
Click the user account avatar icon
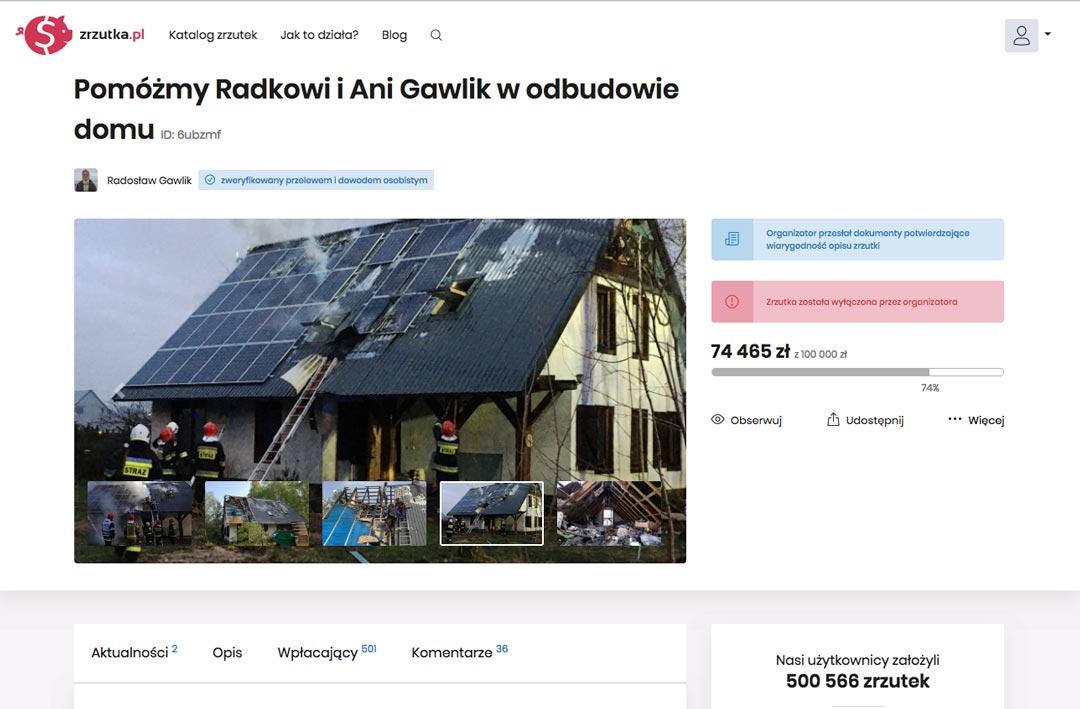point(1021,35)
